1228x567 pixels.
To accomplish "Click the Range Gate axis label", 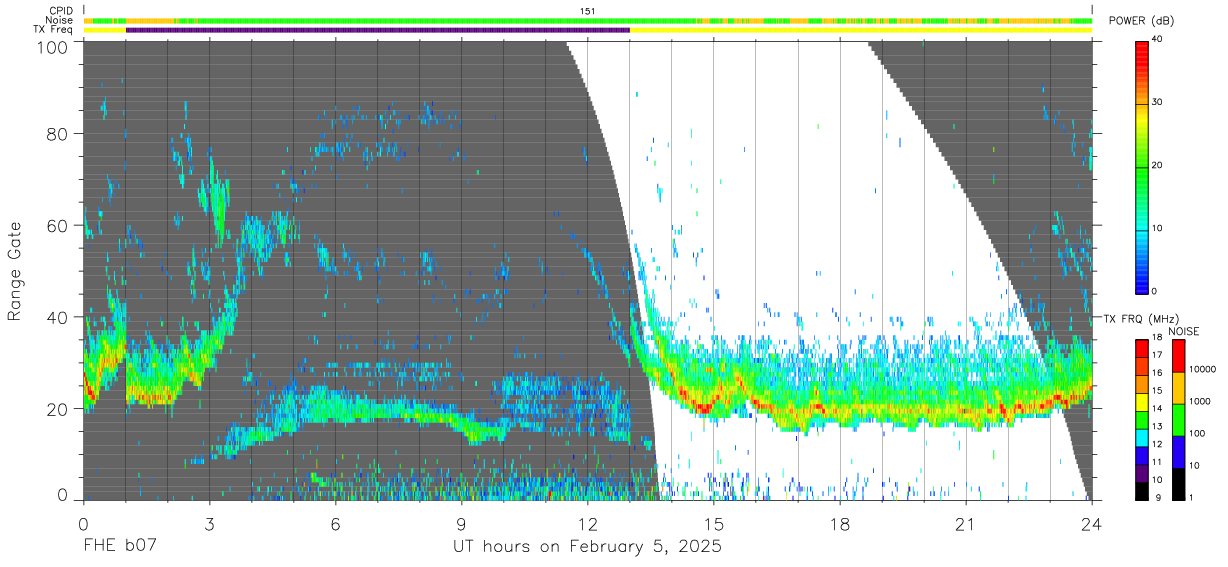I will [x=15, y=272].
